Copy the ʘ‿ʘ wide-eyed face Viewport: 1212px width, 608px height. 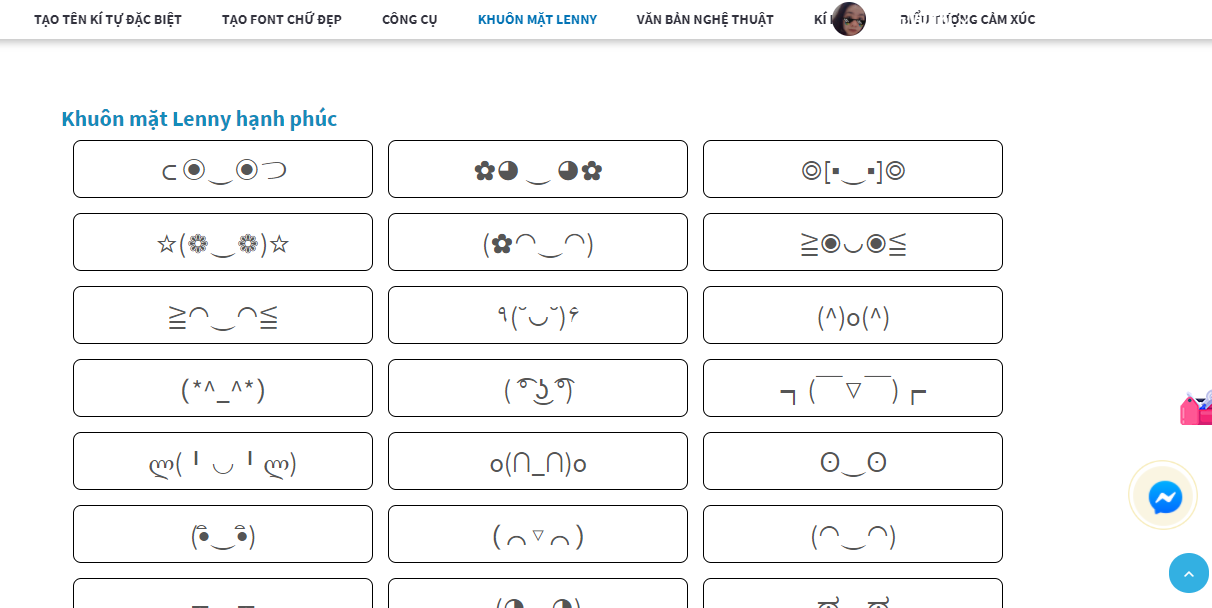pyautogui.click(x=853, y=462)
